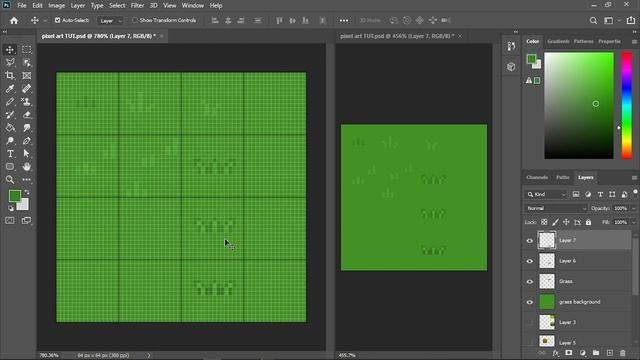Toggle Quick Mask mode

[x=10, y=221]
